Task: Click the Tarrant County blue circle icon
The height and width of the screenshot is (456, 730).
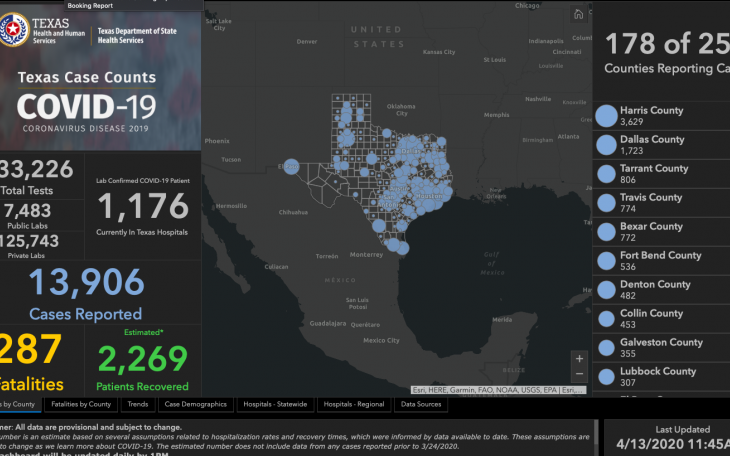Action: click(606, 174)
